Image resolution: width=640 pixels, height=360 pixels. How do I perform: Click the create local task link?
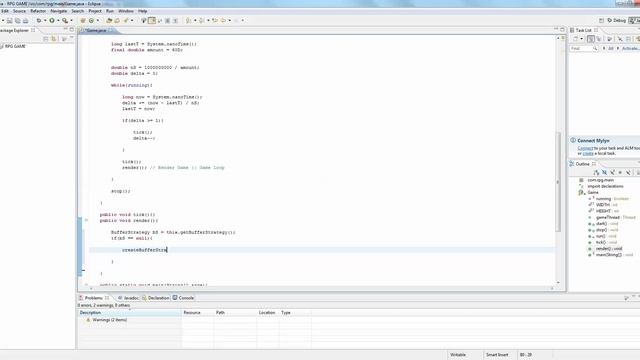(588, 153)
